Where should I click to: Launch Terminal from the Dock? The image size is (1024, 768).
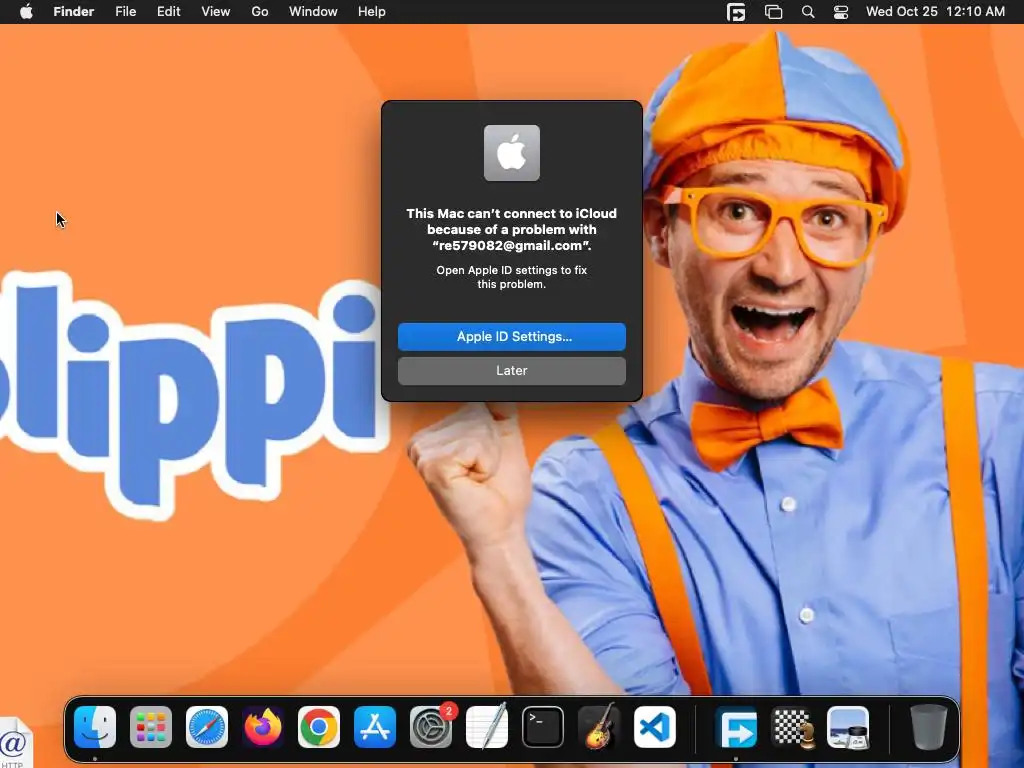click(543, 727)
